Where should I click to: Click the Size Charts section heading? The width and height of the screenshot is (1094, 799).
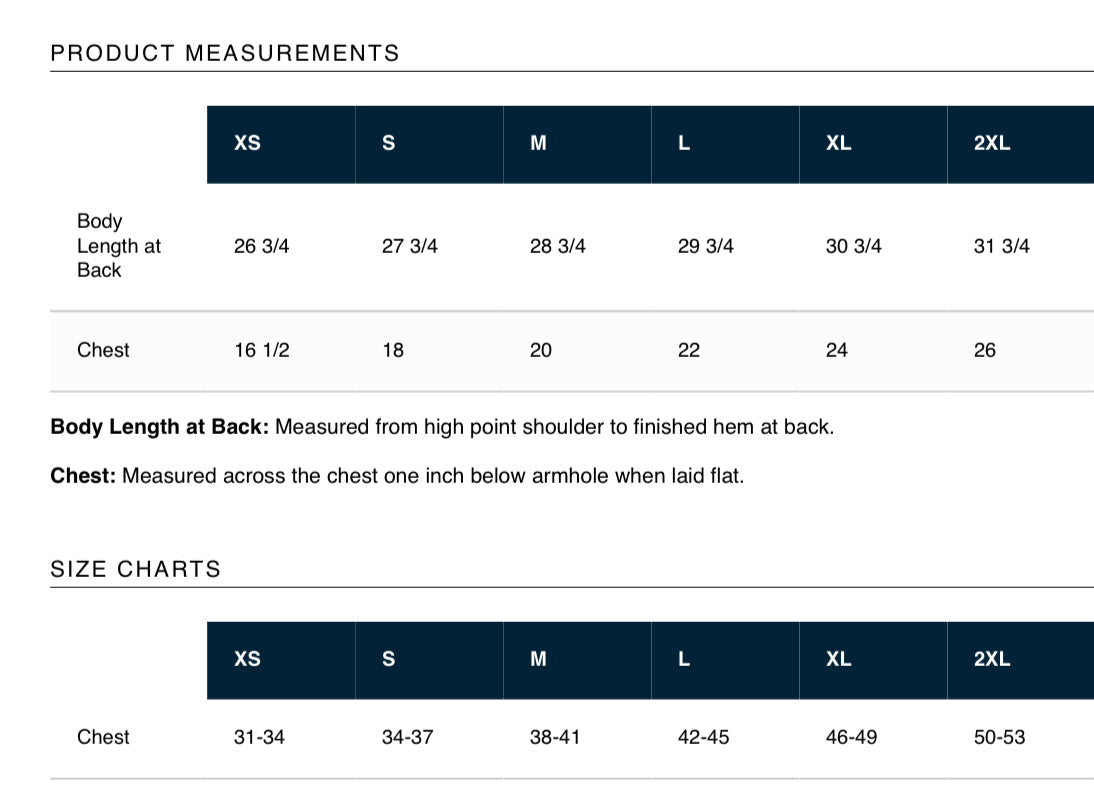click(135, 569)
